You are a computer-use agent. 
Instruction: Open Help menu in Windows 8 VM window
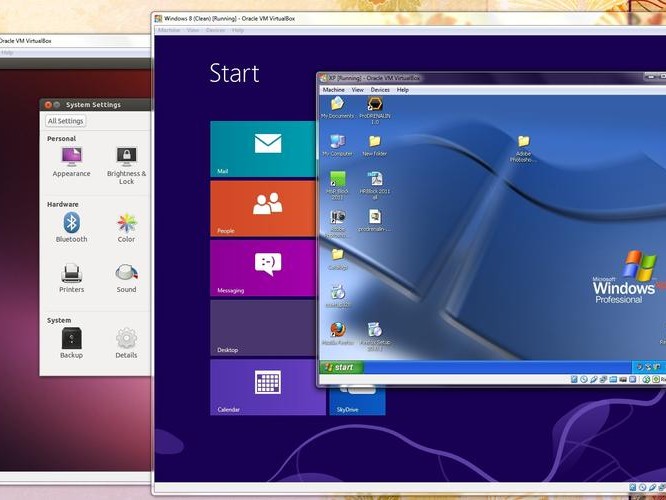[x=238, y=30]
